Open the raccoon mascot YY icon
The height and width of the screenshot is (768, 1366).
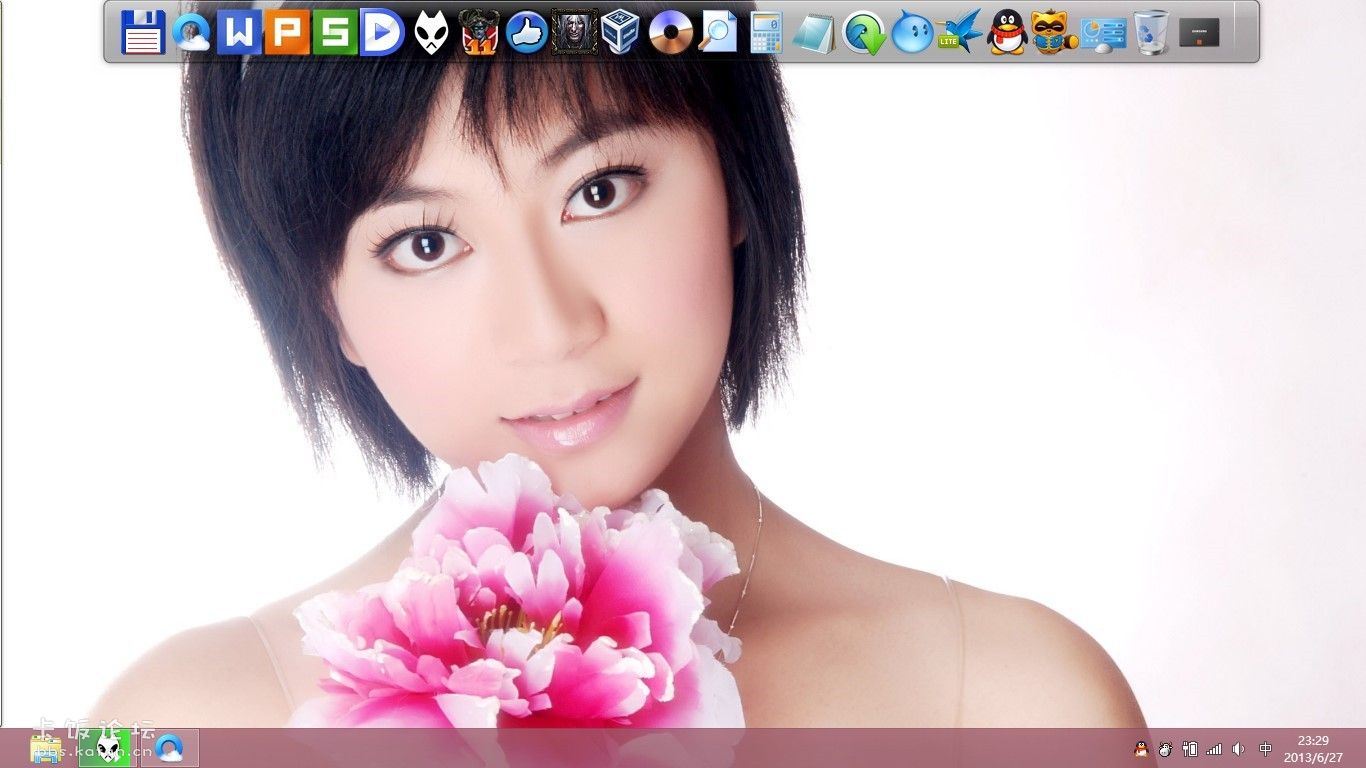[x=1055, y=32]
